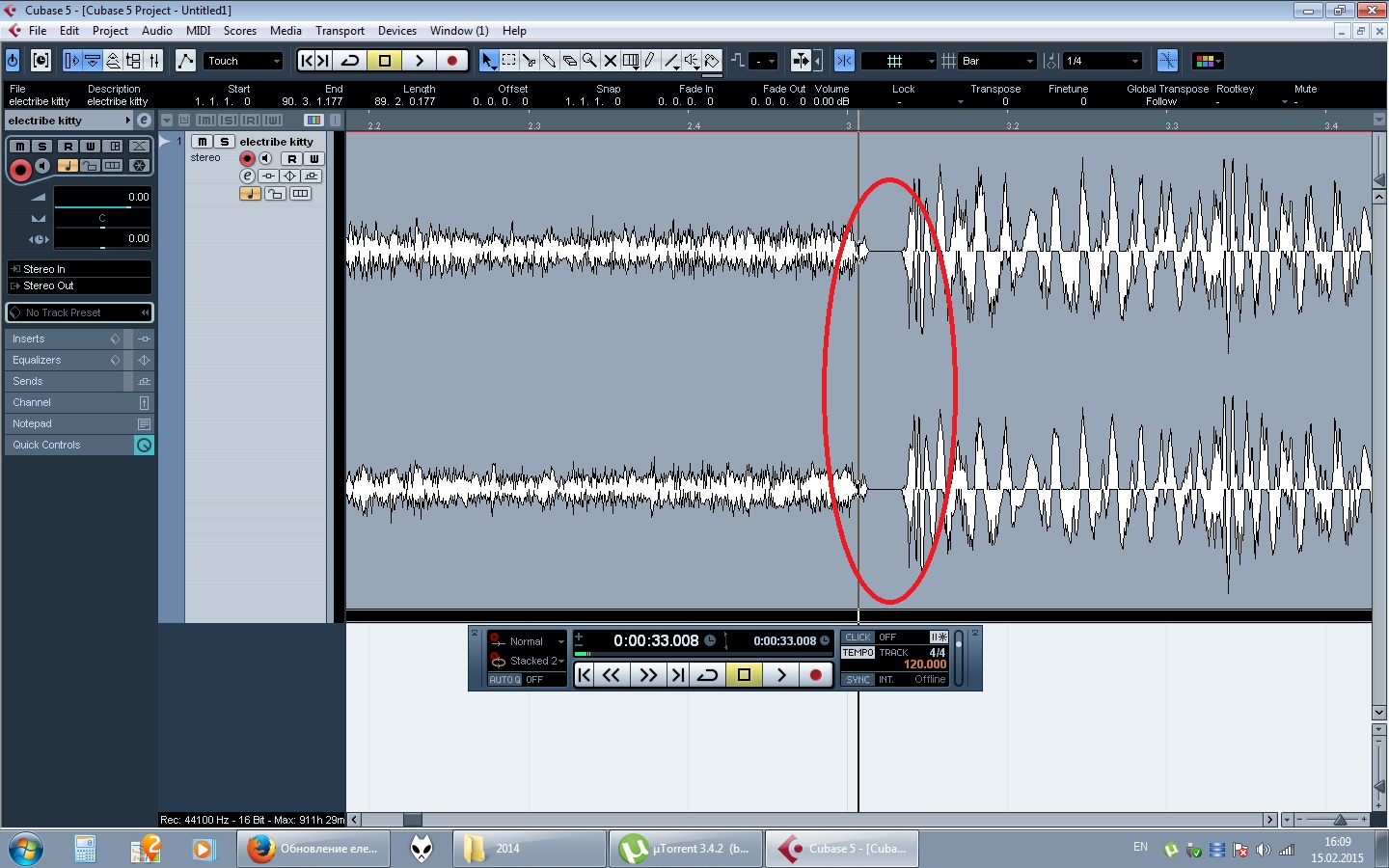Solo electribe kitty track in track list
The image size is (1389, 868).
coord(224,142)
